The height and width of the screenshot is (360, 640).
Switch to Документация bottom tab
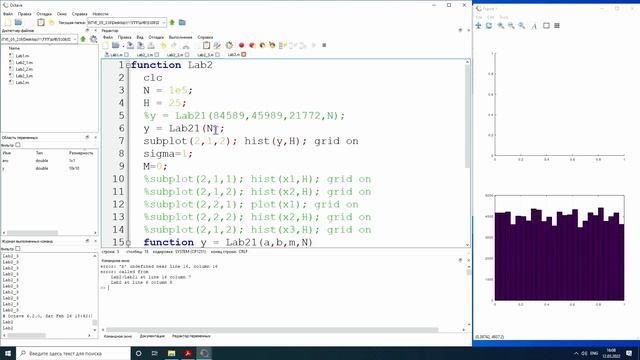click(x=152, y=336)
